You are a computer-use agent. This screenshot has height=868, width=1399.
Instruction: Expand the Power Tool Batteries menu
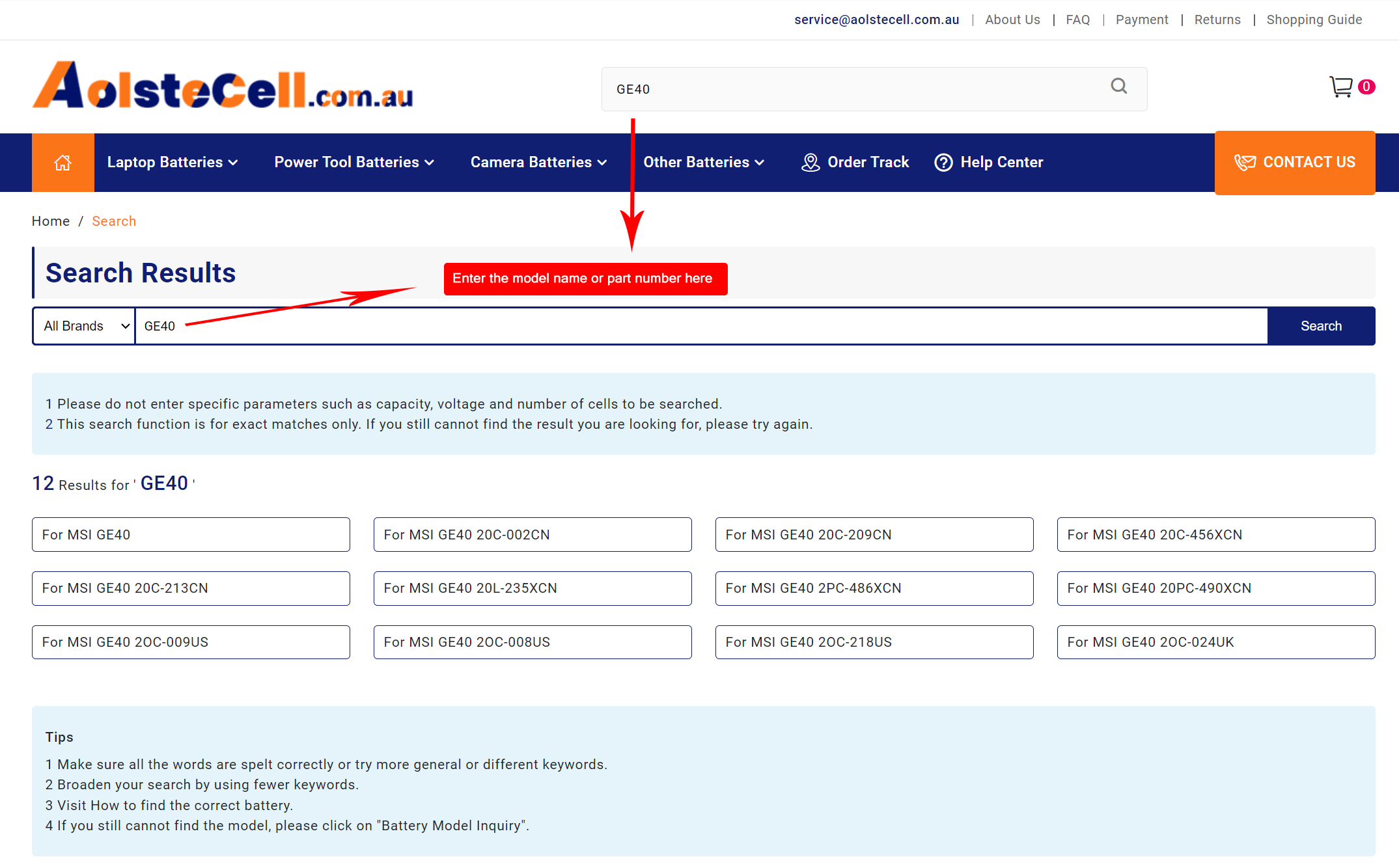point(354,163)
